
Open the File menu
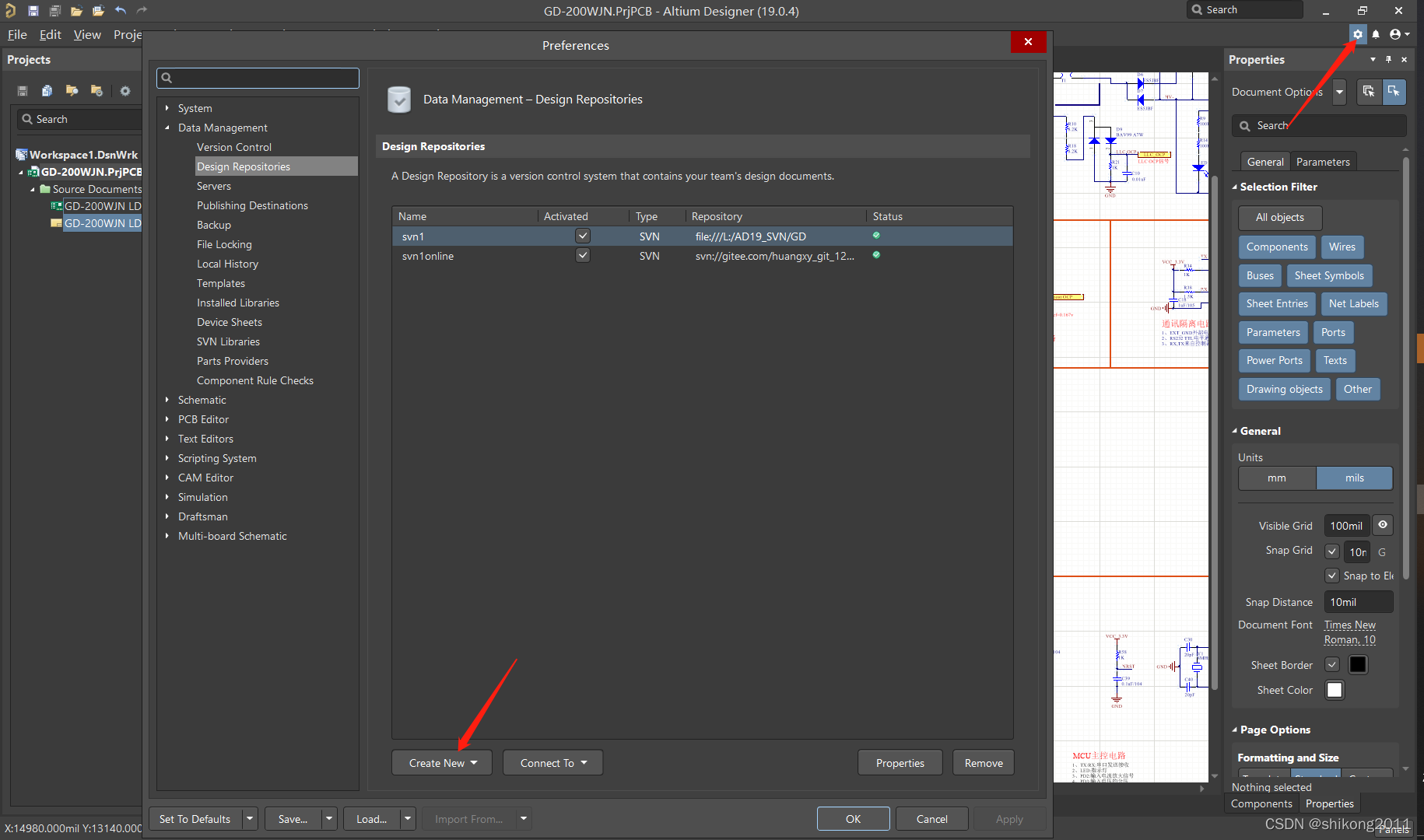tap(17, 34)
